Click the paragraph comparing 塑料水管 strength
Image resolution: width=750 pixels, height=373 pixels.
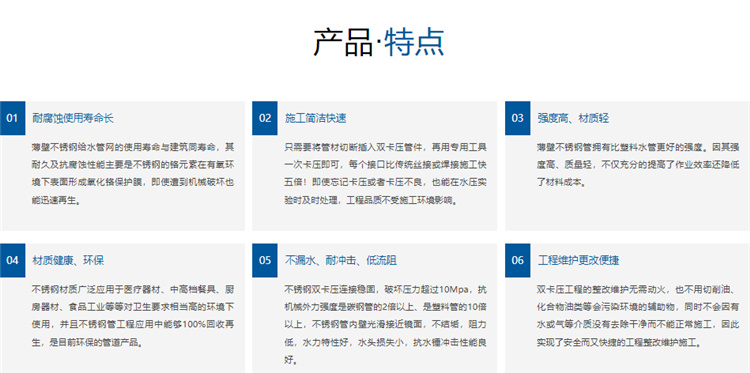coord(638,164)
